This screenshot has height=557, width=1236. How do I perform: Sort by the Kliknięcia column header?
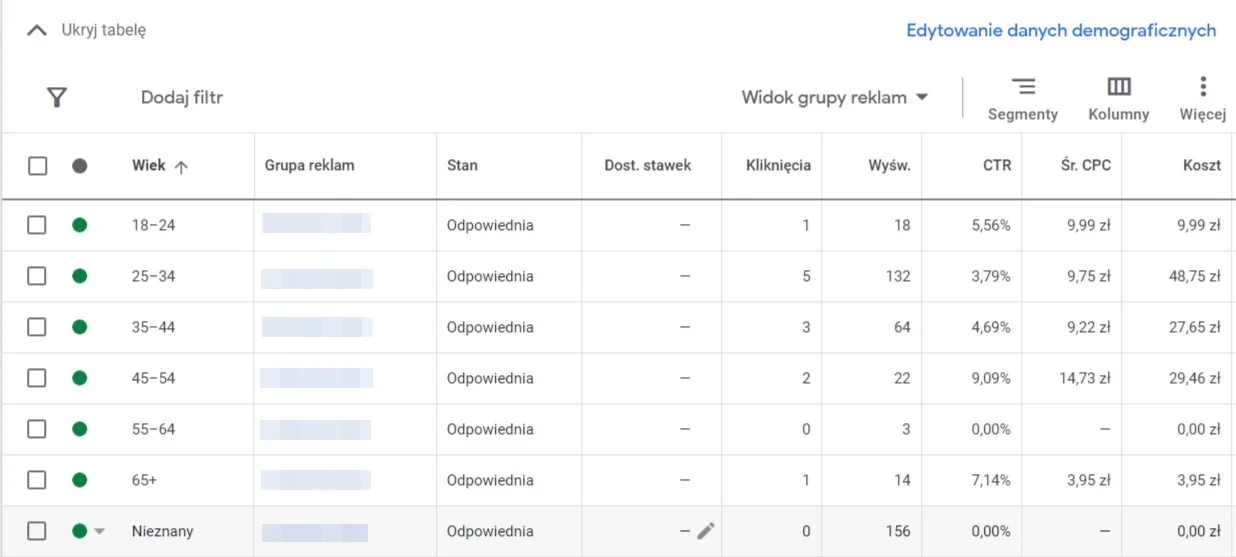coord(778,165)
